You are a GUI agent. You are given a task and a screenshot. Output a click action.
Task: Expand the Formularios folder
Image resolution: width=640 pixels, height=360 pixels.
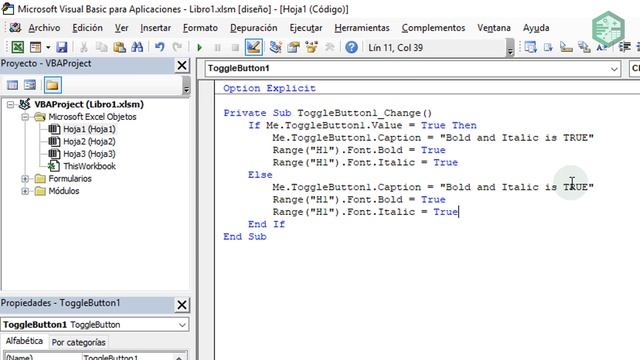25,179
